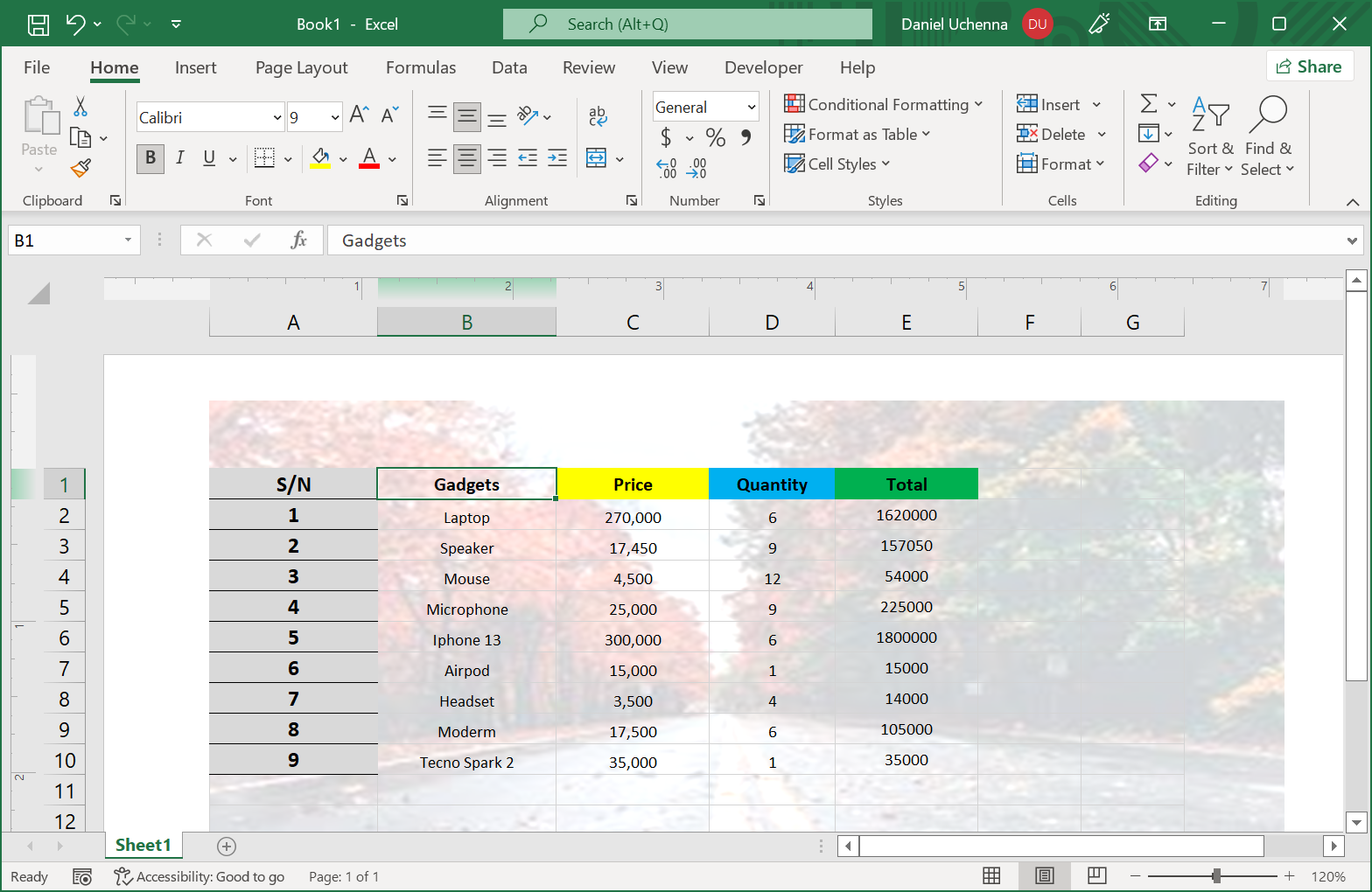Select the Laptop cell in Gadgets column
Image resolution: width=1372 pixels, height=892 pixels.
(466, 517)
